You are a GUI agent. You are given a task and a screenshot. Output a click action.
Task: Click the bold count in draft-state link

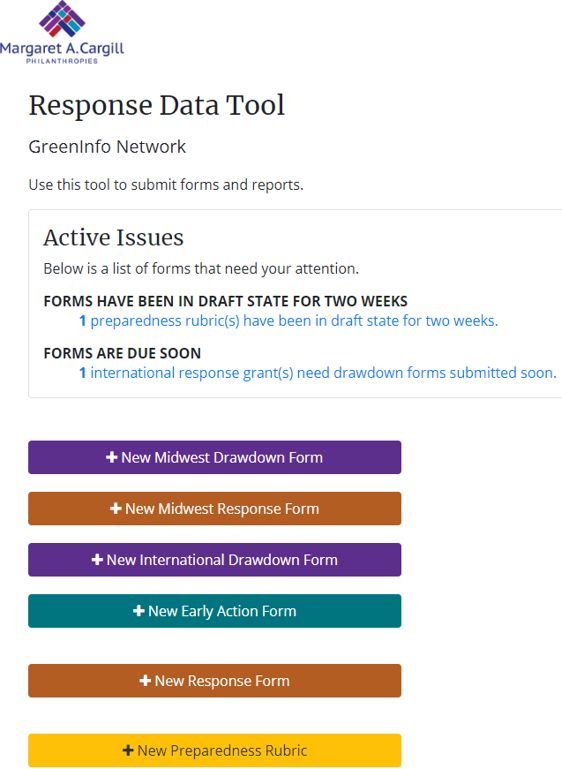82,321
